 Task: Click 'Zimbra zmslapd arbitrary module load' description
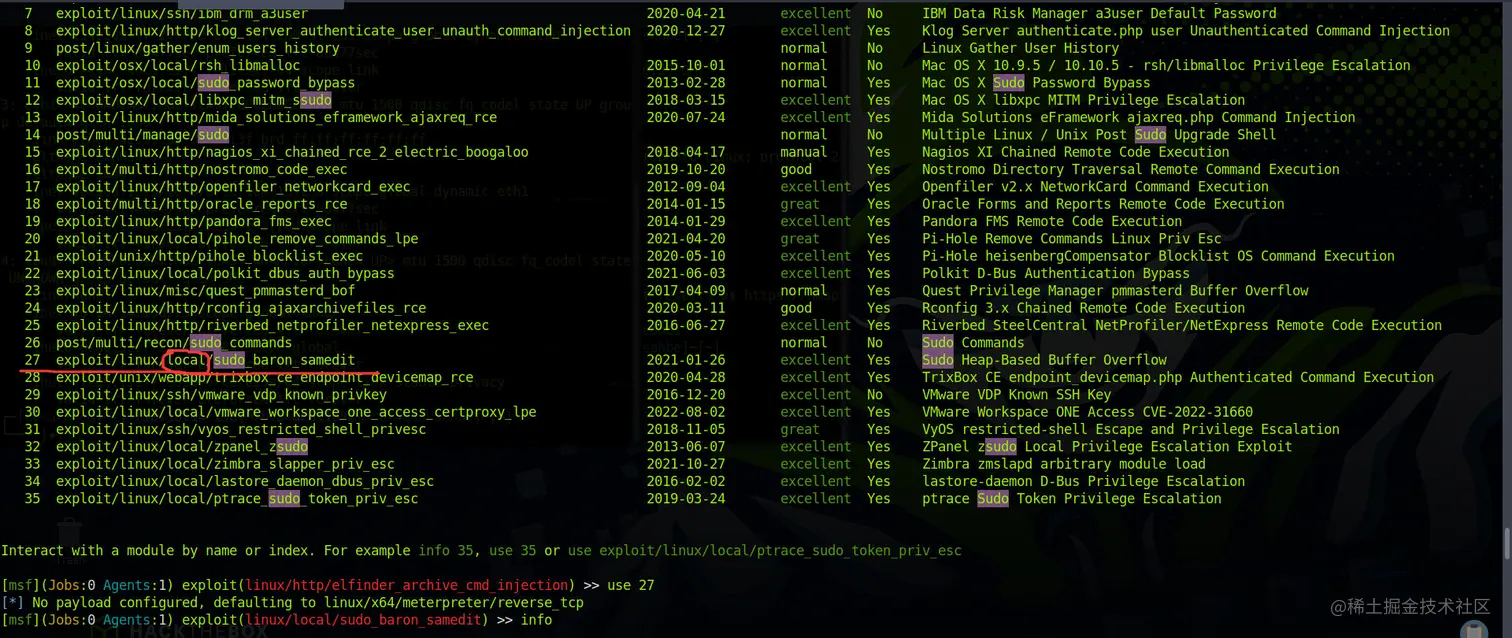coord(1064,464)
